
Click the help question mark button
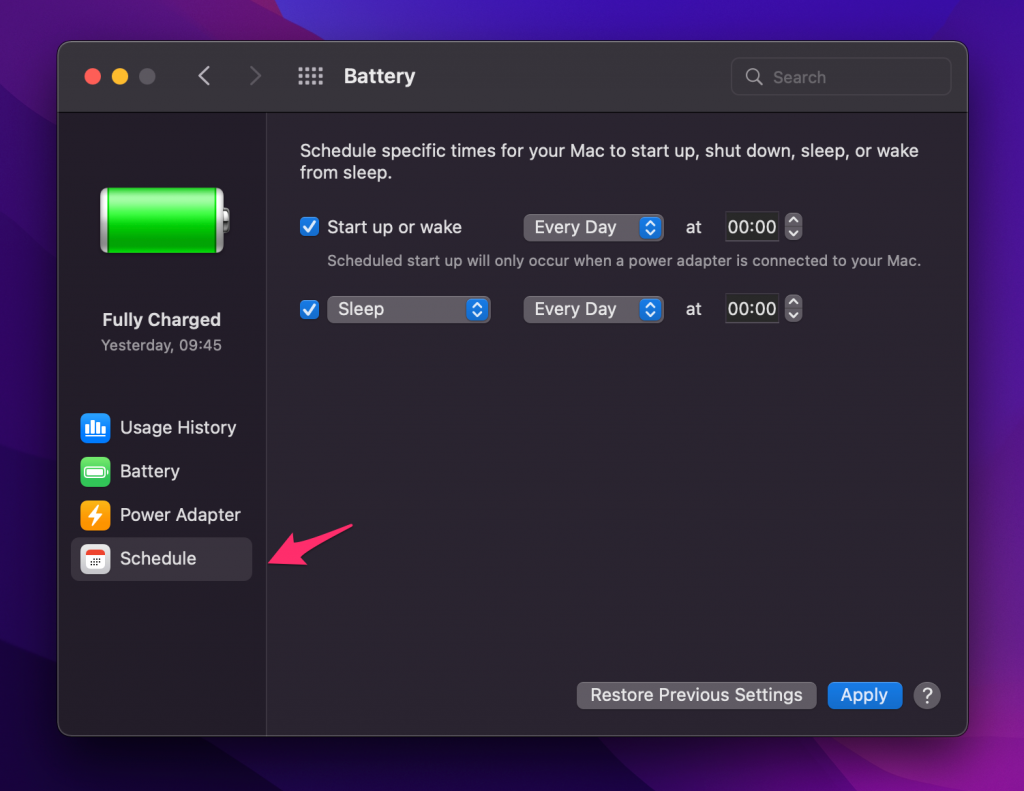tap(927, 695)
